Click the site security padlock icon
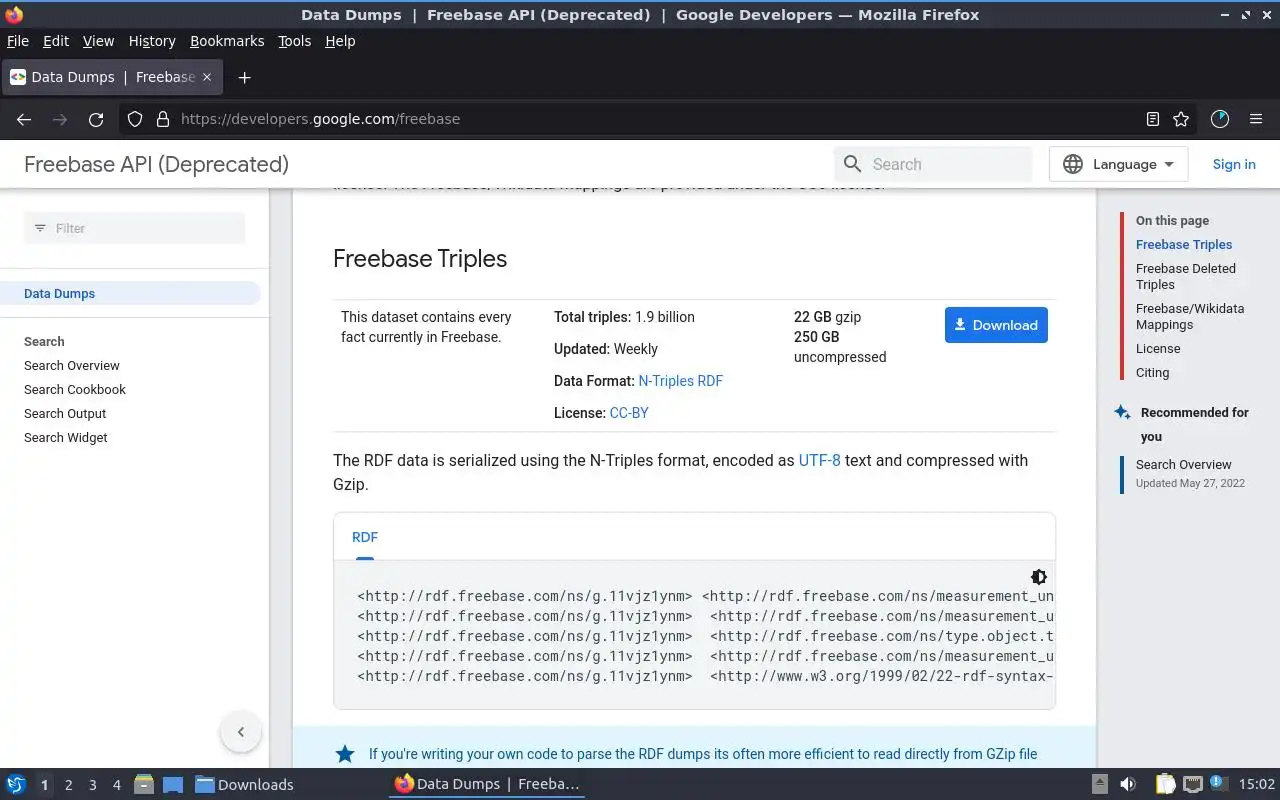The width and height of the screenshot is (1280, 800). [x=163, y=119]
